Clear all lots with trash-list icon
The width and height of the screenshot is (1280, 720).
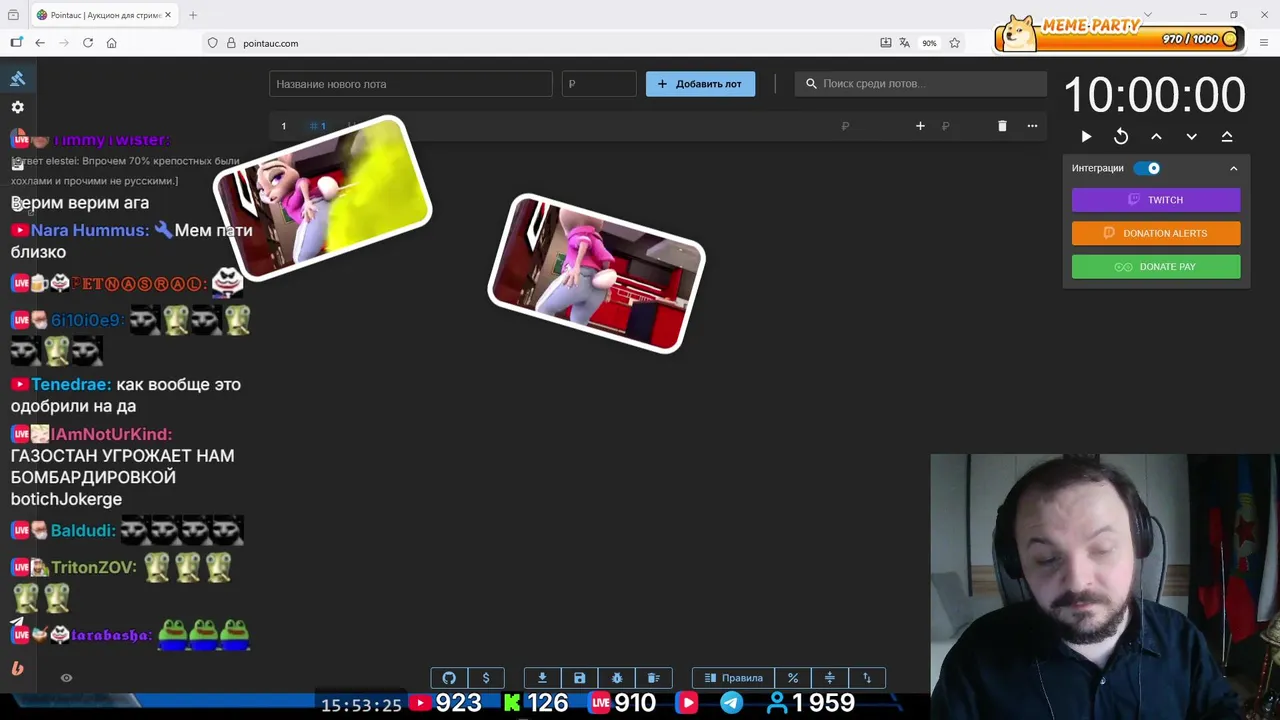click(653, 678)
